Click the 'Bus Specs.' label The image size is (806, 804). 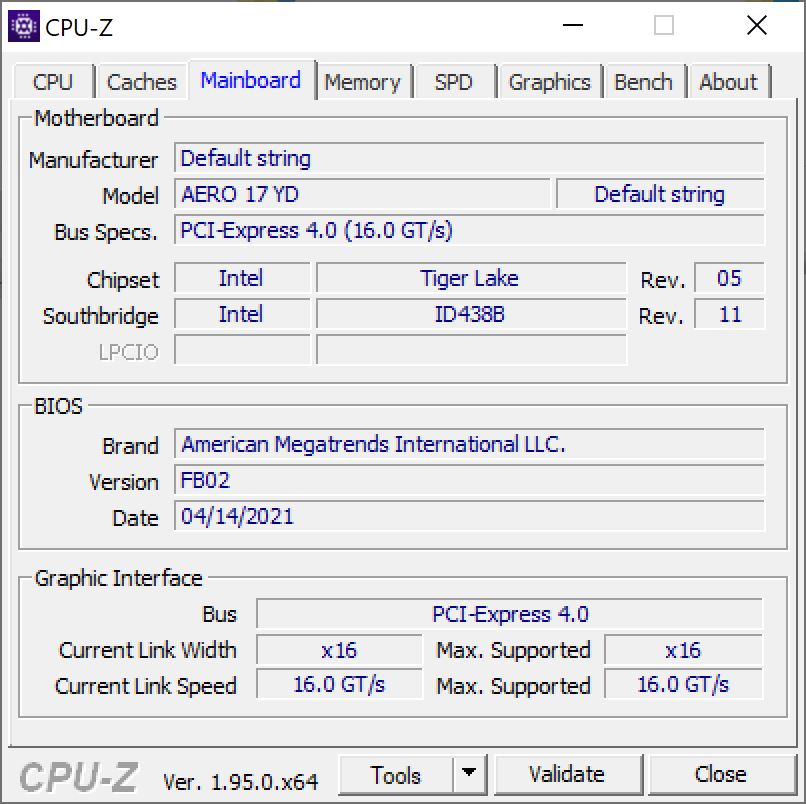[106, 232]
